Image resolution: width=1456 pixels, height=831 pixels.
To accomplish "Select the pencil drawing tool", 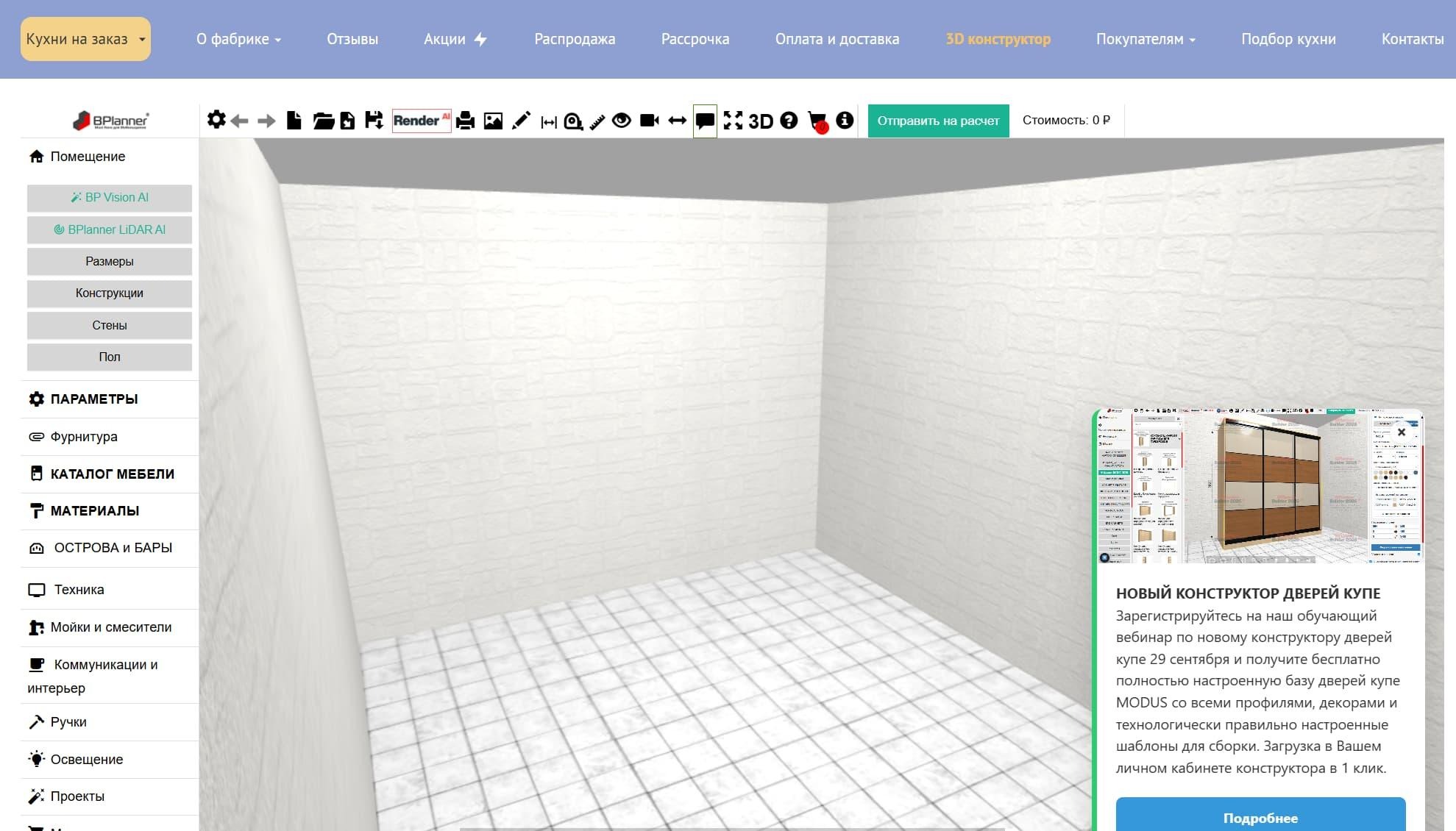I will coord(521,121).
